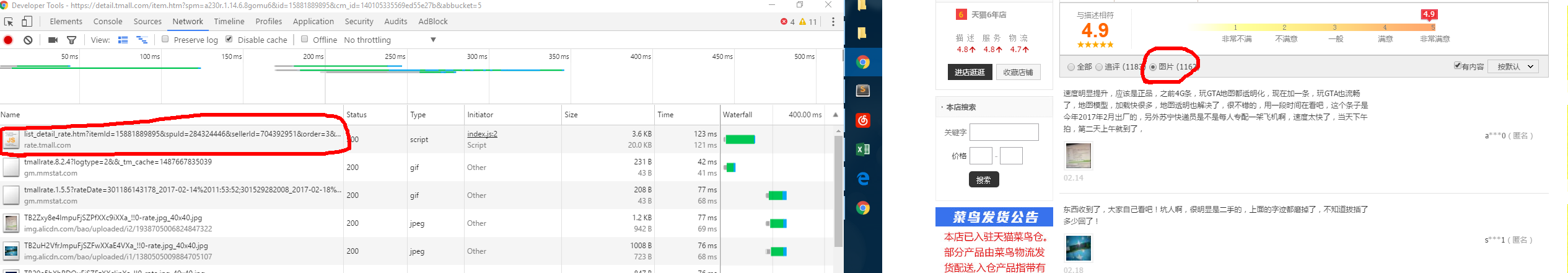Image resolution: width=1568 pixels, height=273 pixels.
Task: Open the AdBlock tab
Action: [433, 21]
